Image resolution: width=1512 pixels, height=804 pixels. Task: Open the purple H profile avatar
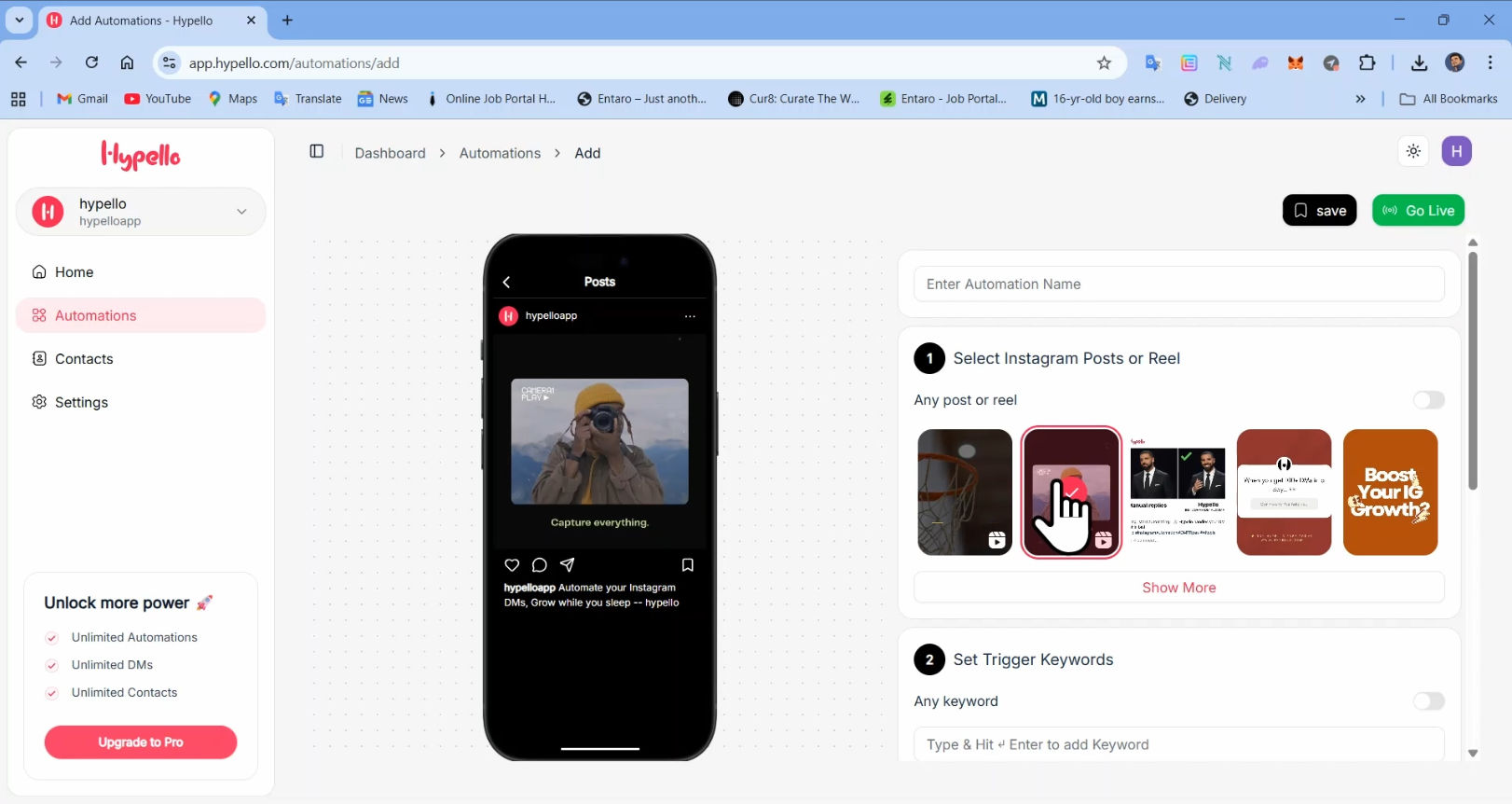click(x=1456, y=151)
